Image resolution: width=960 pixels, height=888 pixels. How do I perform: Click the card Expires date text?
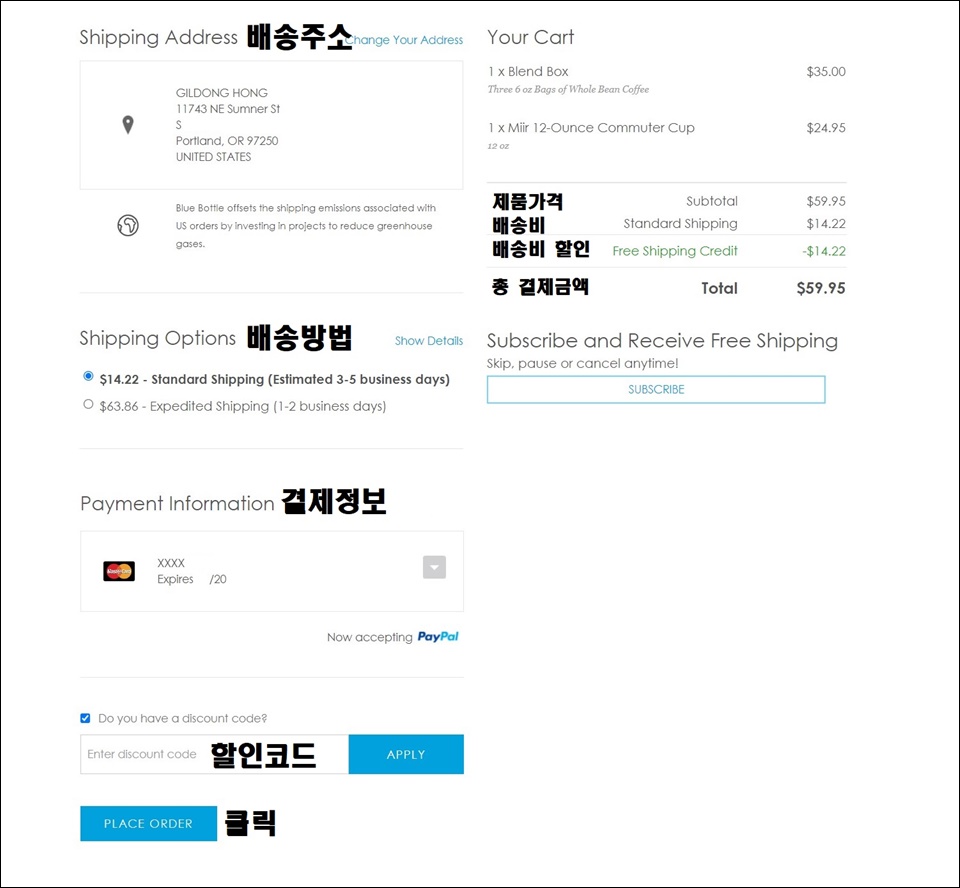pos(192,579)
